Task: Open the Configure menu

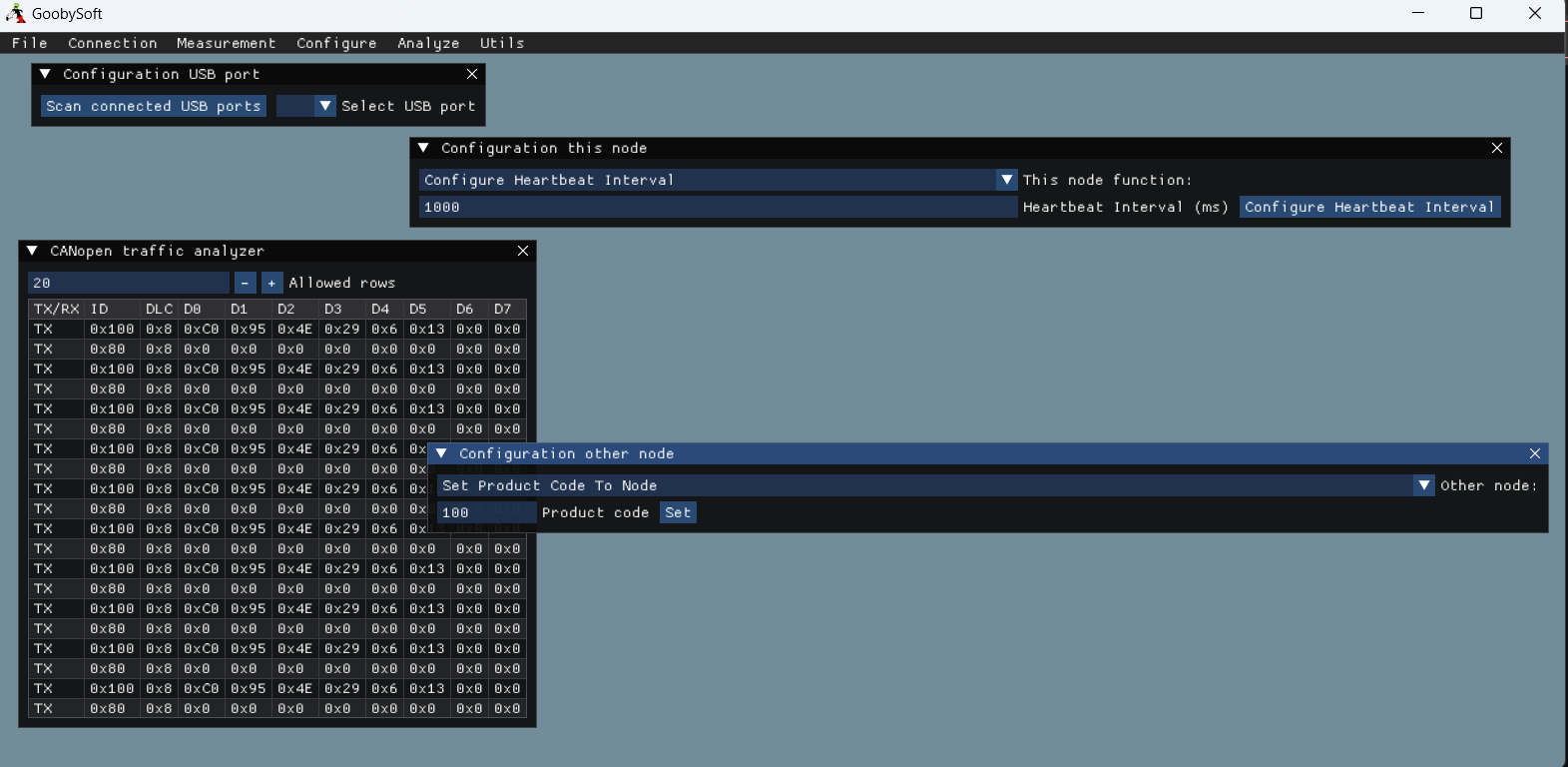Action: click(x=336, y=43)
